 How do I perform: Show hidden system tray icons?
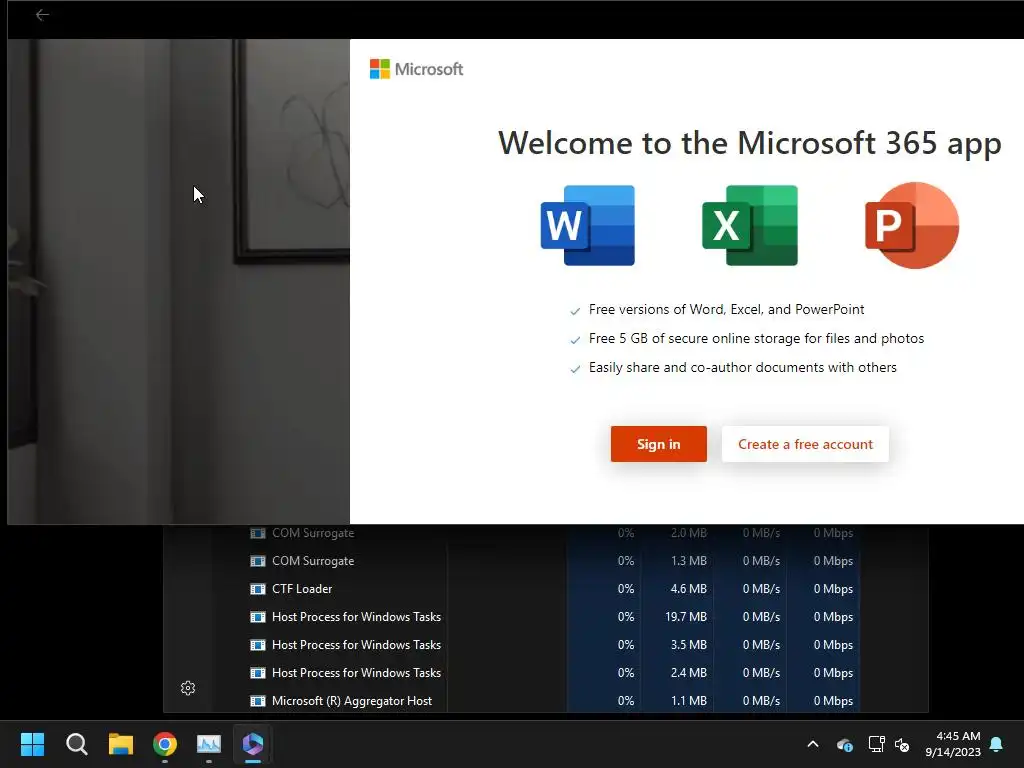(x=813, y=744)
